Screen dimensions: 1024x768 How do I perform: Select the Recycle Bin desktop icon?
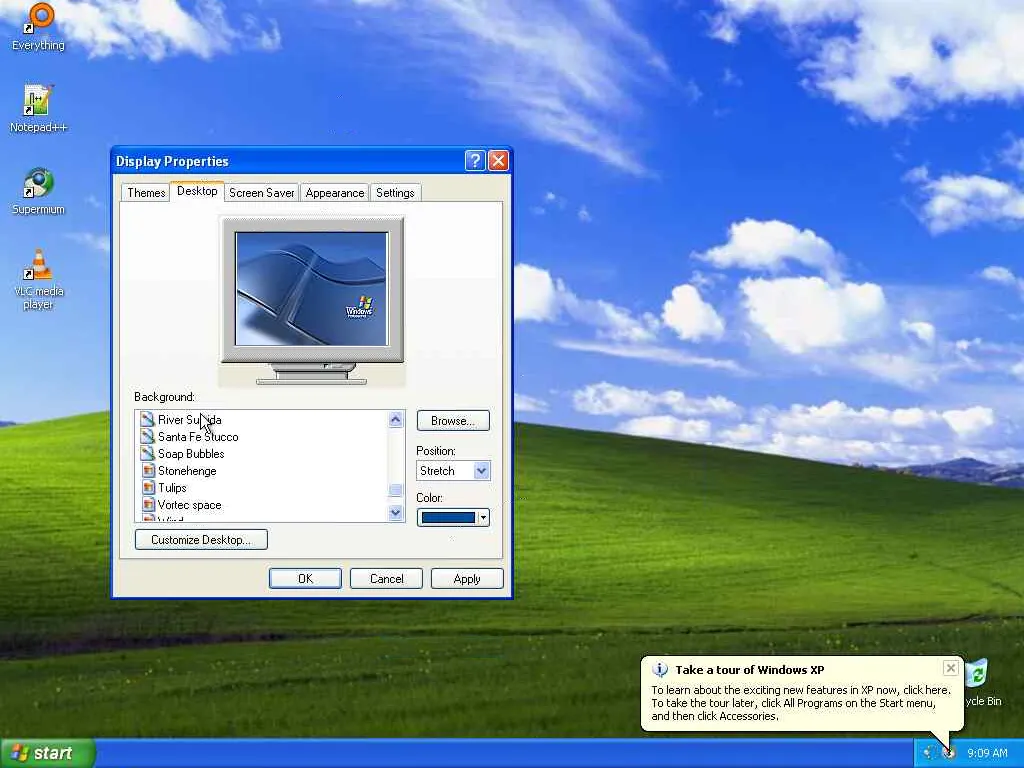click(x=981, y=682)
